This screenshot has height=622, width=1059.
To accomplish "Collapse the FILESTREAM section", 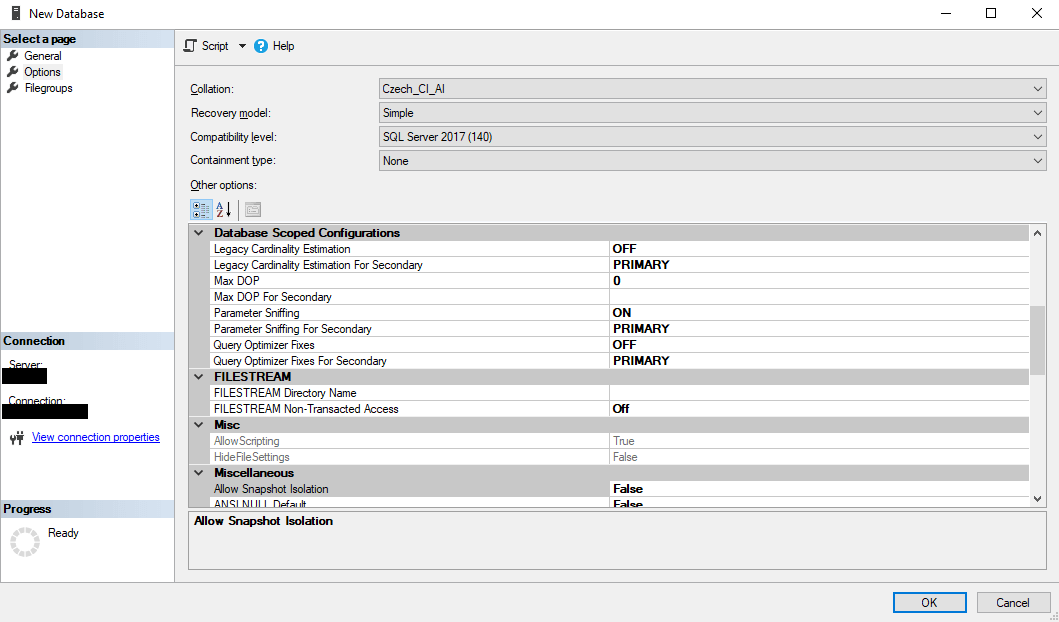I will 199,377.
